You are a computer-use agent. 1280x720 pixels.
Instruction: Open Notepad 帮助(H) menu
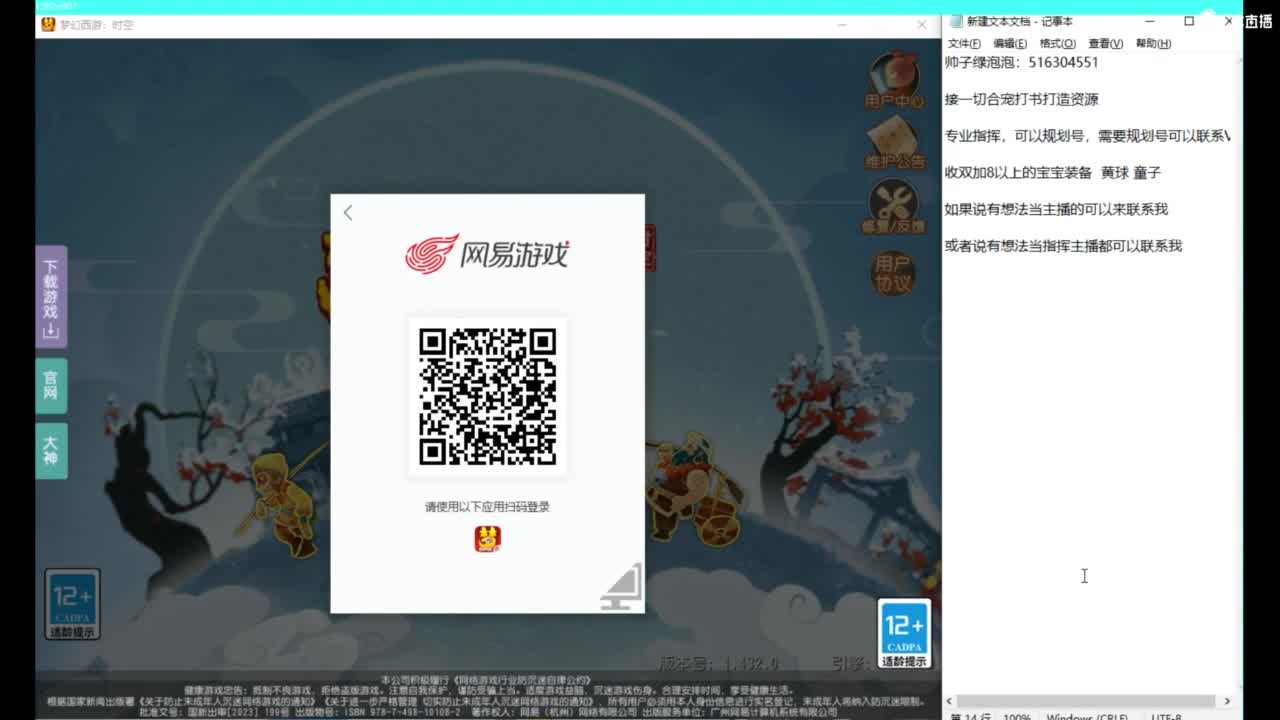[x=1153, y=44]
